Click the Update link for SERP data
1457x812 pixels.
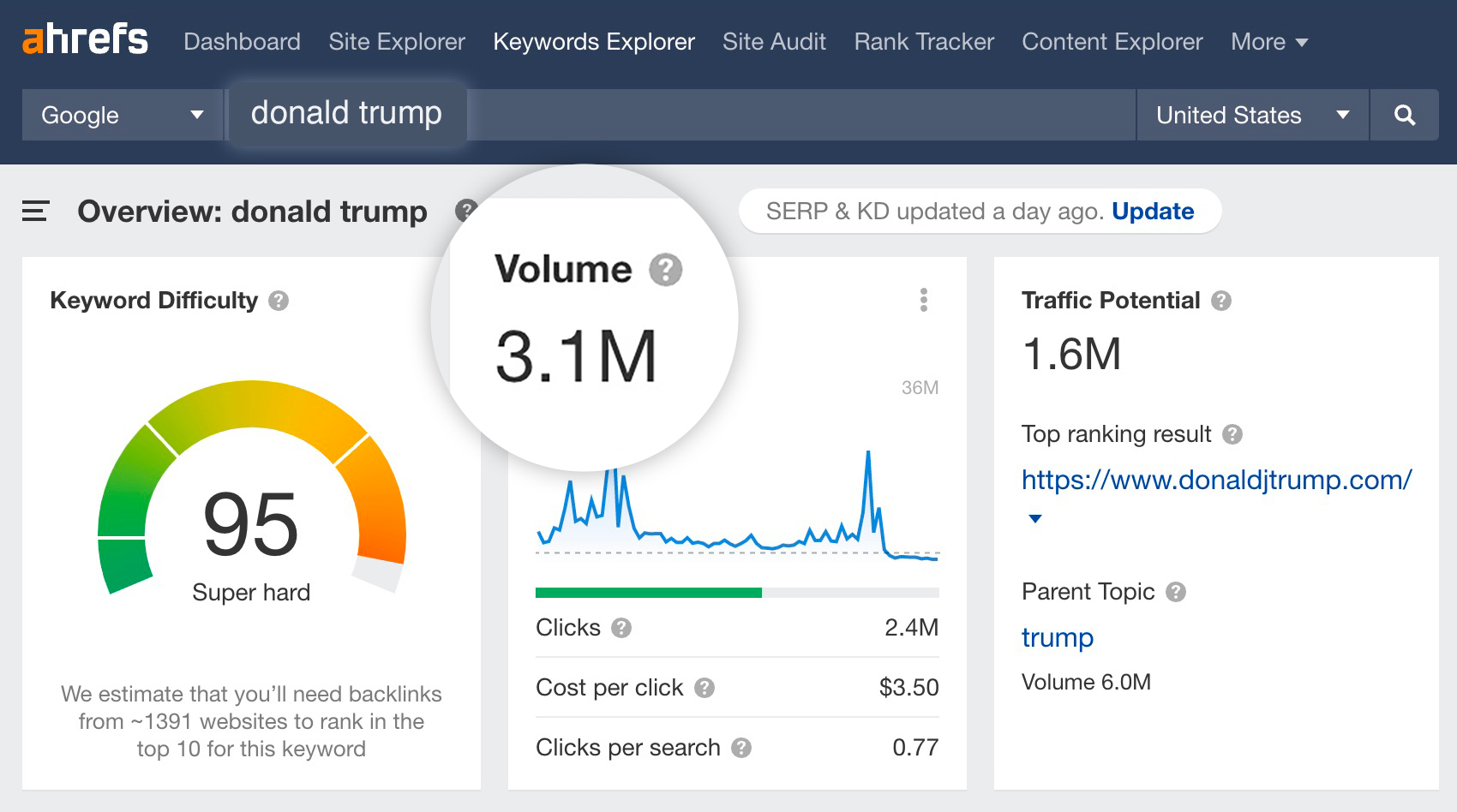1152,211
